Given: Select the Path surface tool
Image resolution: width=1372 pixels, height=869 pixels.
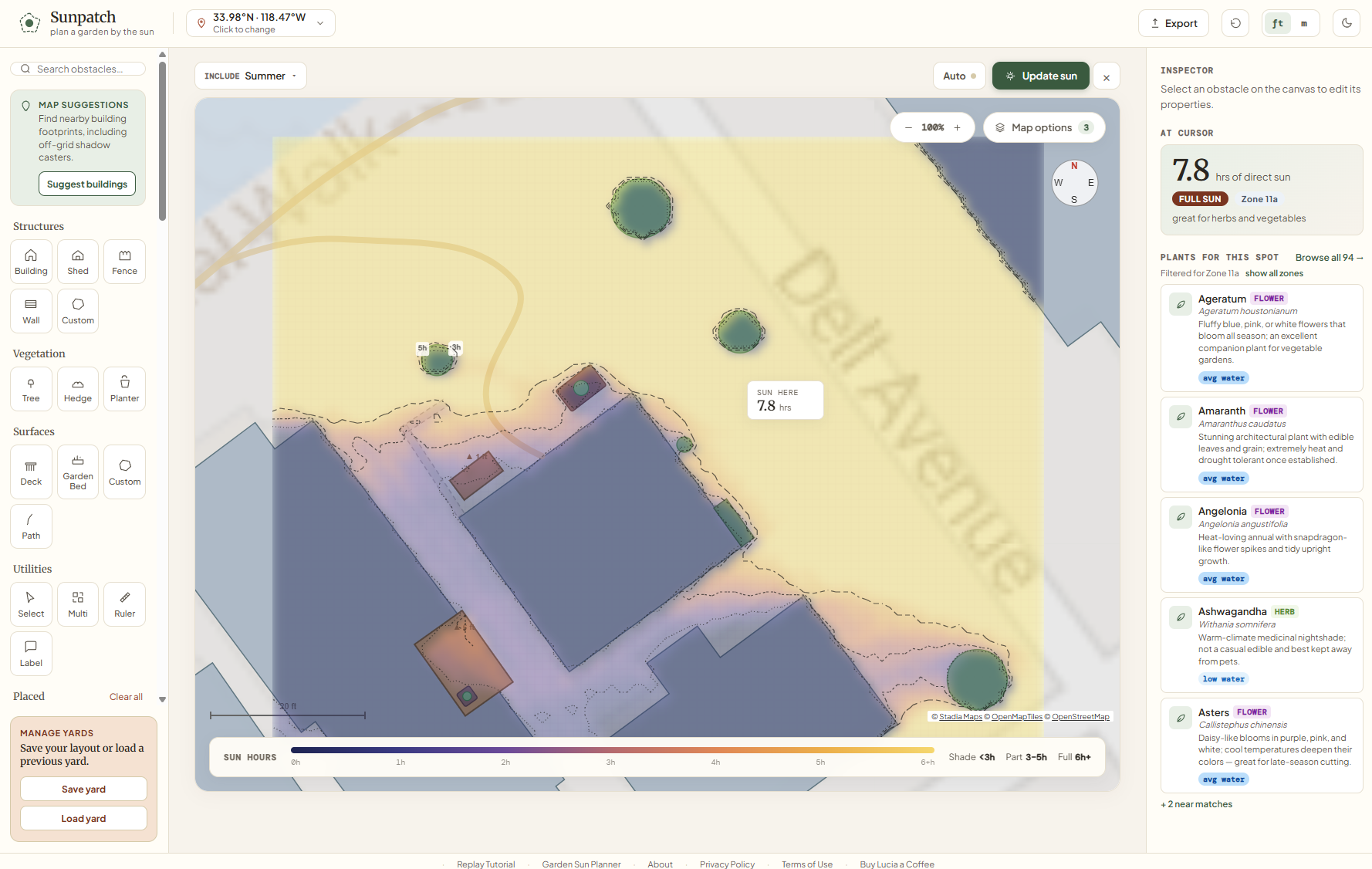Looking at the screenshot, I should (x=31, y=526).
